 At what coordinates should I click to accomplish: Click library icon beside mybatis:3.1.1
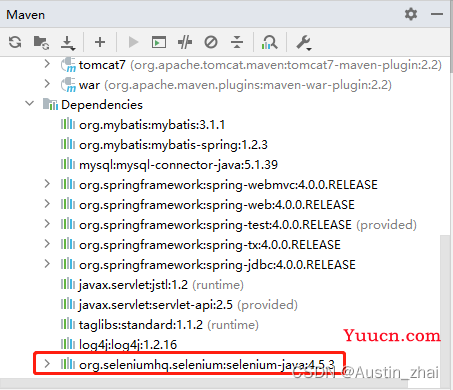coord(68,124)
